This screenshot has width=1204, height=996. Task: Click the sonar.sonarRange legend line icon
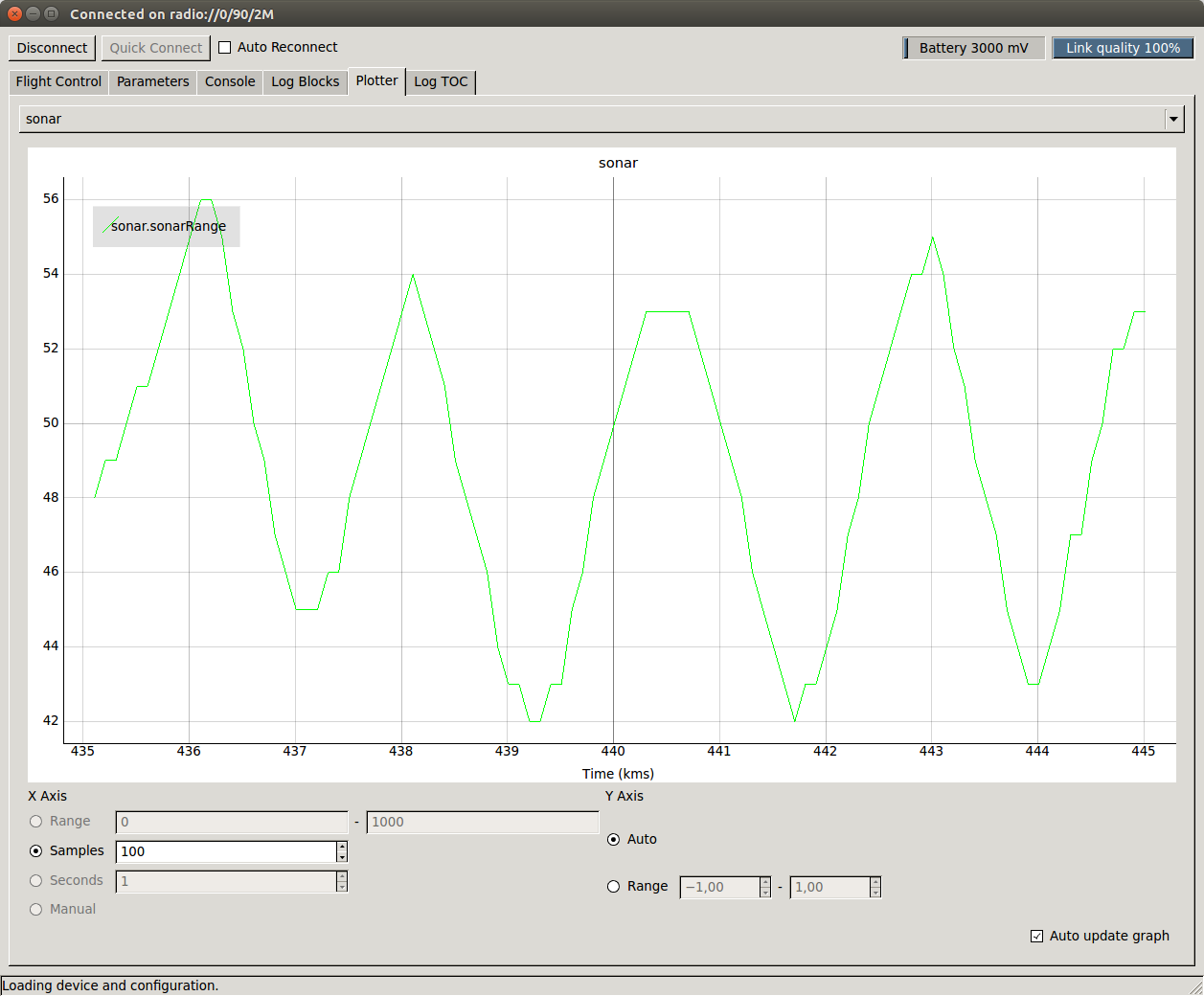110,226
